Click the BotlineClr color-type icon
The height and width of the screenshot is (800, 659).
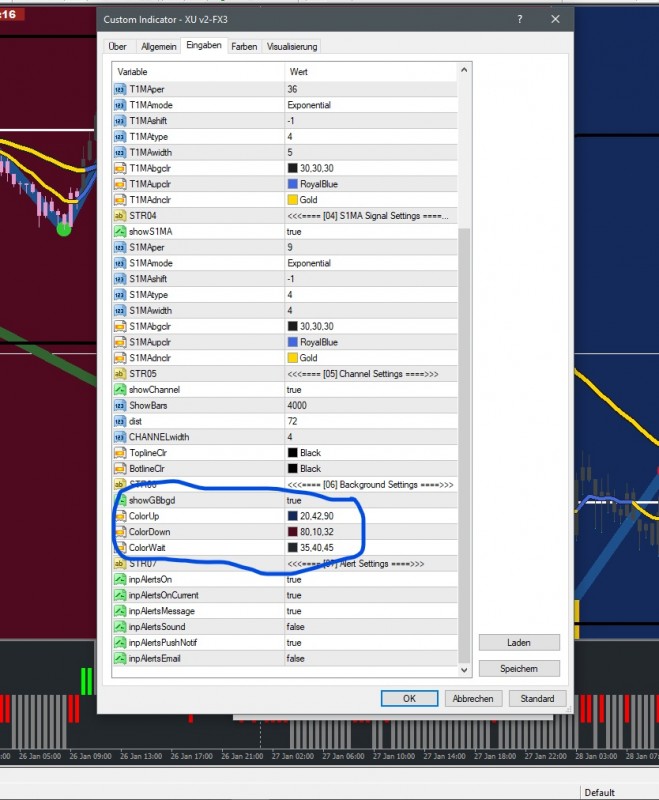click(x=120, y=469)
